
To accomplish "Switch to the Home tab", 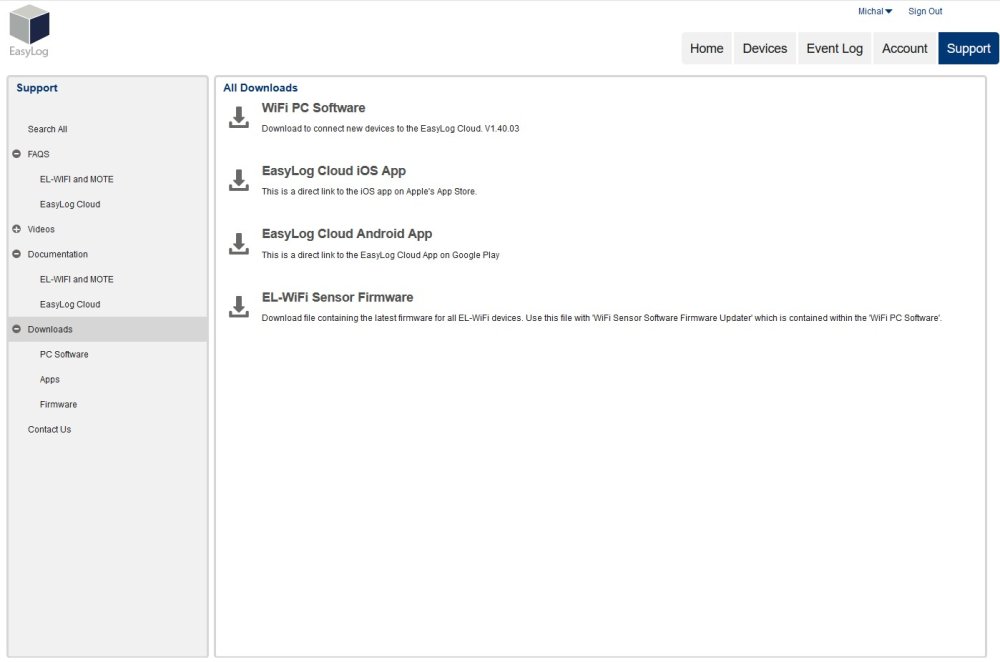I will (x=706, y=48).
